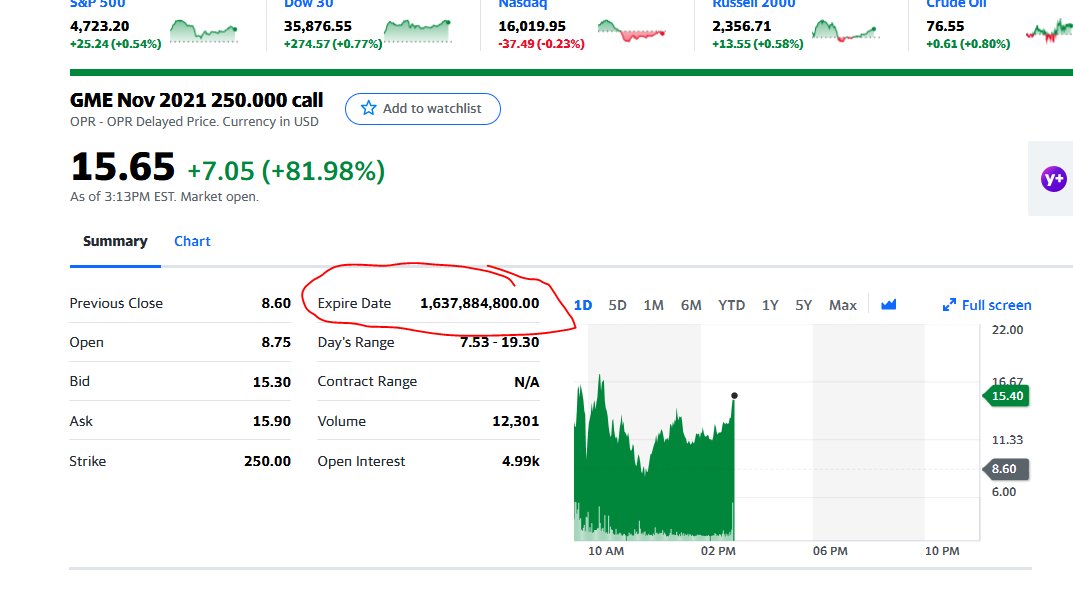Click the main price 15.65
1073x592 pixels.
122,167
